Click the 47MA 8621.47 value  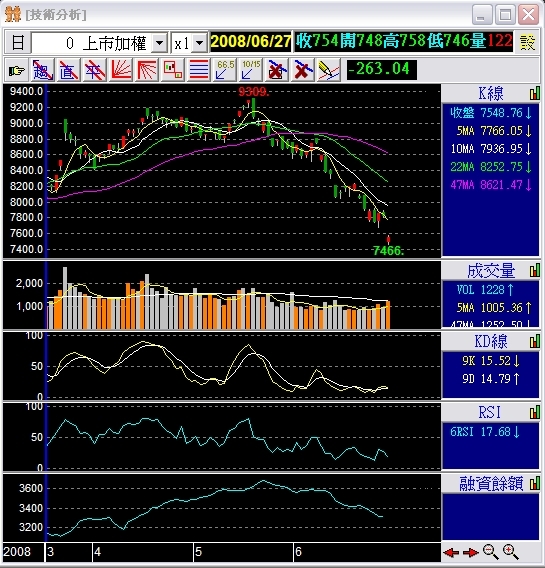pyautogui.click(x=491, y=185)
